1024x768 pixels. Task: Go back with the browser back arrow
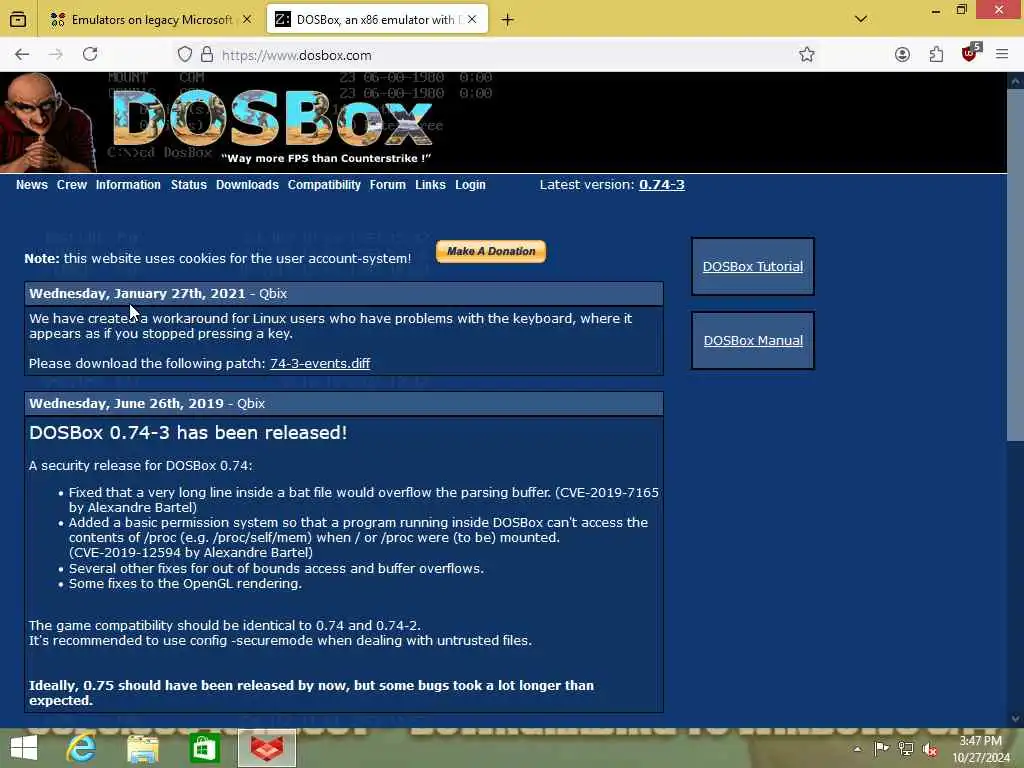(x=22, y=54)
